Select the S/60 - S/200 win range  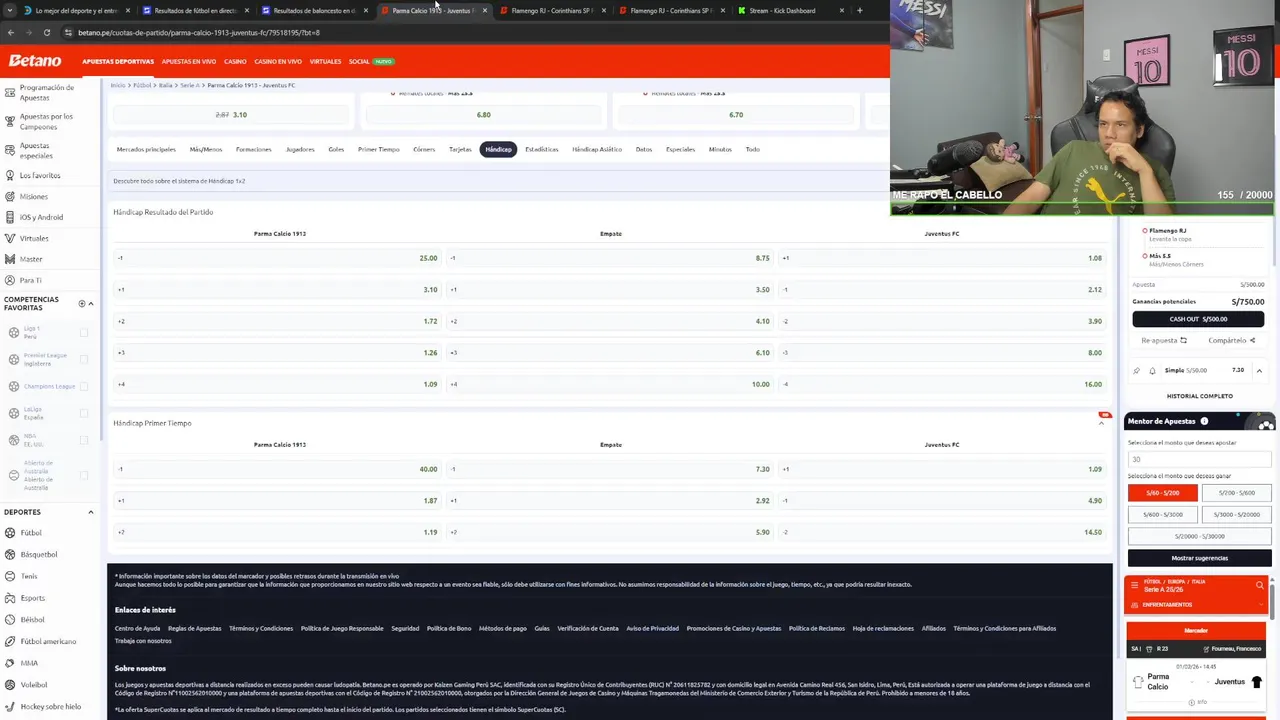tap(1162, 493)
